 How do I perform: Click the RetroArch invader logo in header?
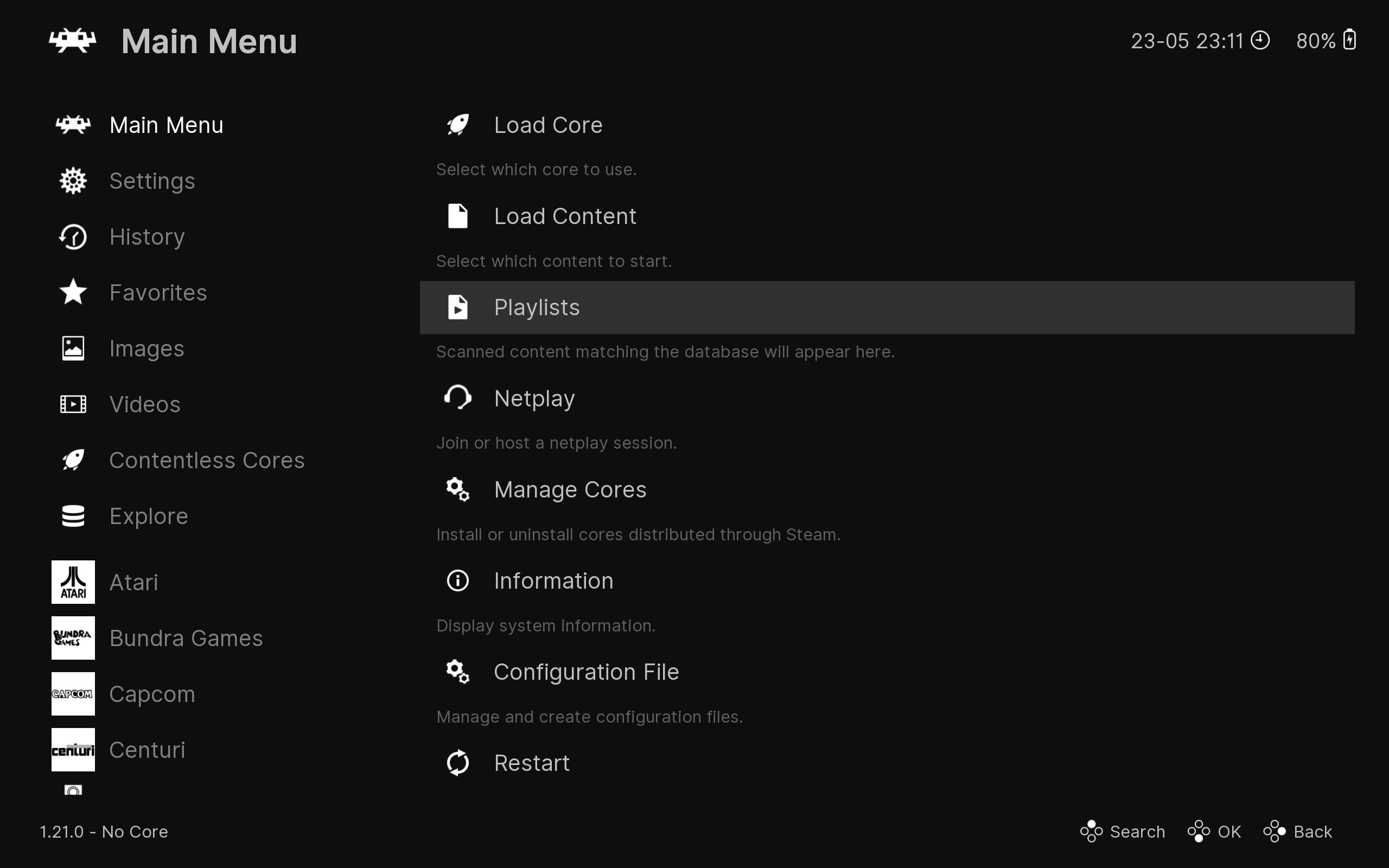coord(72,41)
